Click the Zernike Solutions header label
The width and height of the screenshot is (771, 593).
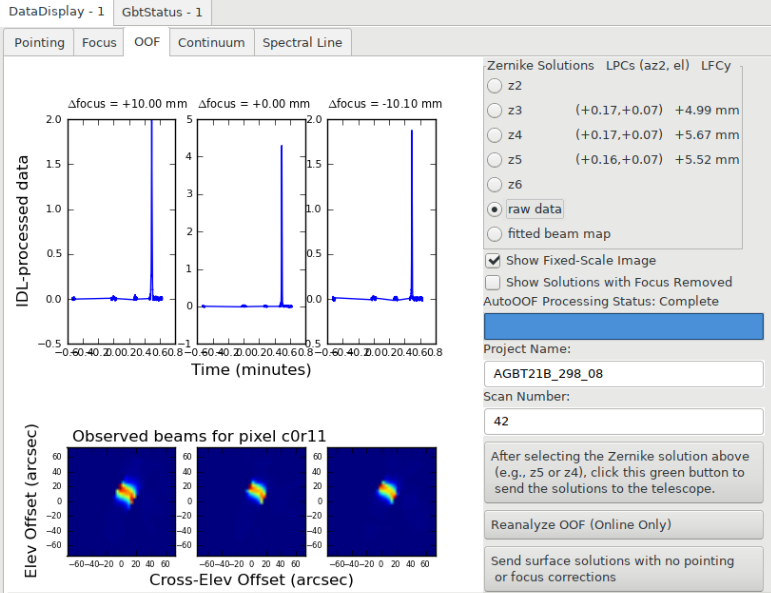[540, 65]
